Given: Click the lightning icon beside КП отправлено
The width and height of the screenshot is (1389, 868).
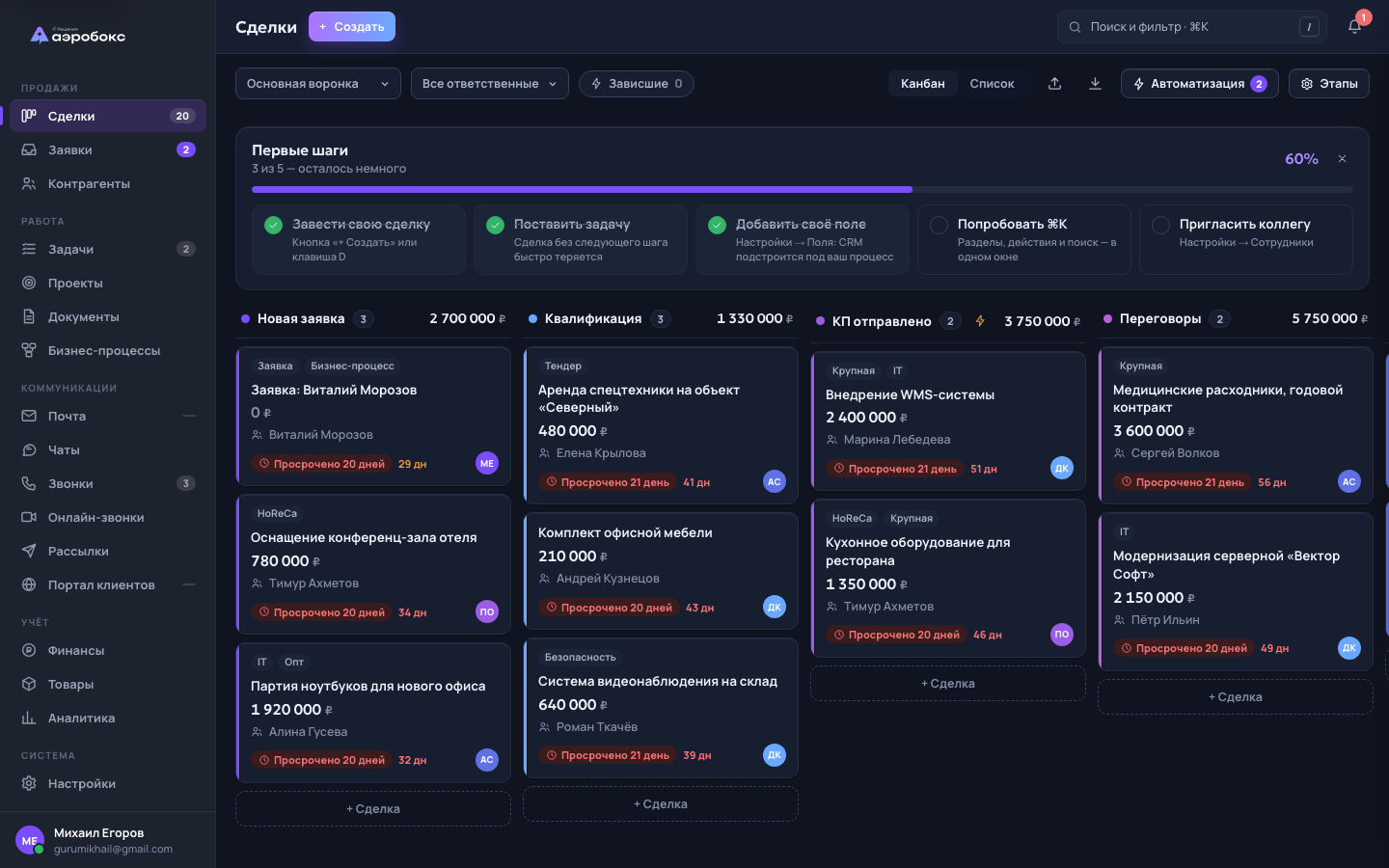Looking at the screenshot, I should click(x=980, y=321).
